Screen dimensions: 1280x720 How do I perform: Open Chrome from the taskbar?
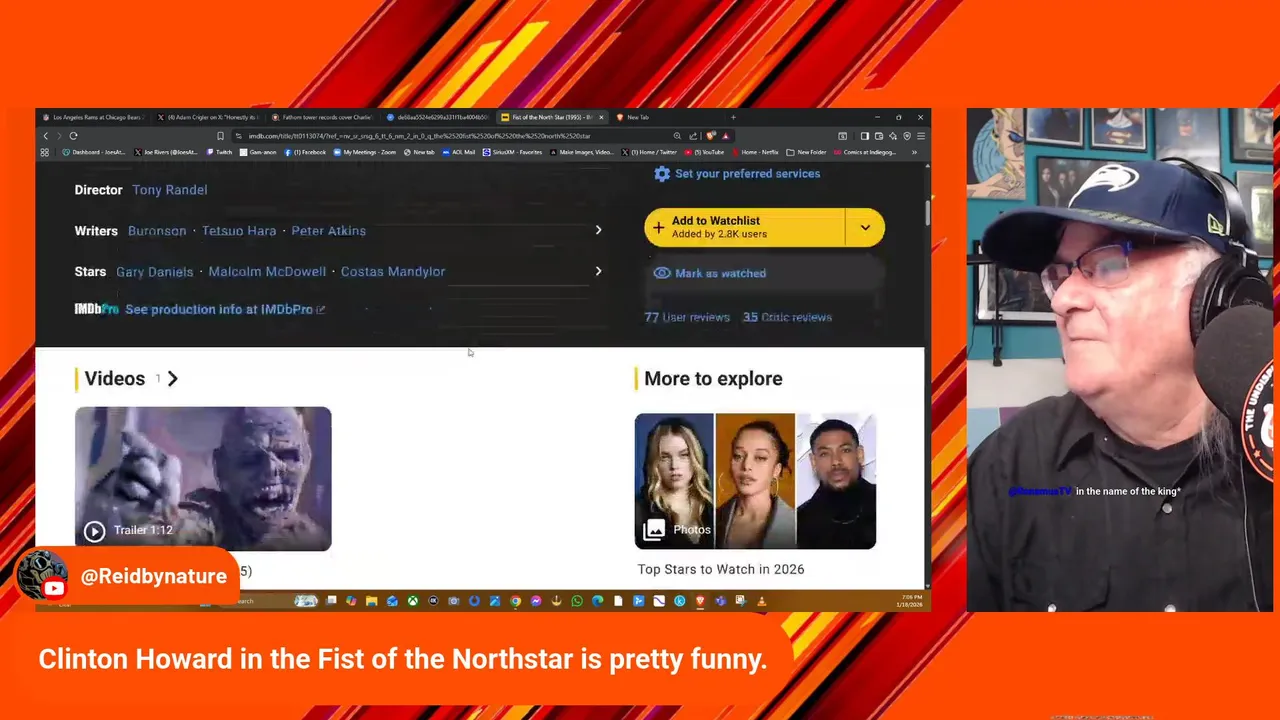tap(515, 601)
